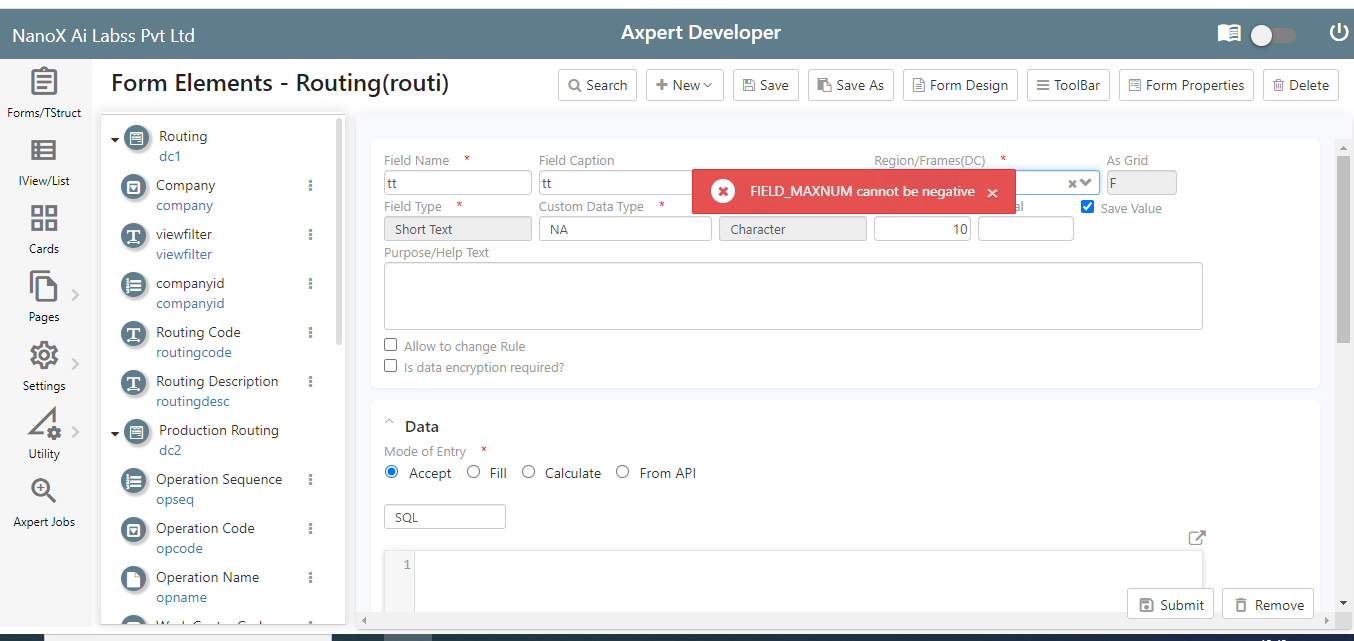Viewport: 1354px width, 641px height.
Task: Toggle the Save Value checkbox
Action: click(1088, 207)
